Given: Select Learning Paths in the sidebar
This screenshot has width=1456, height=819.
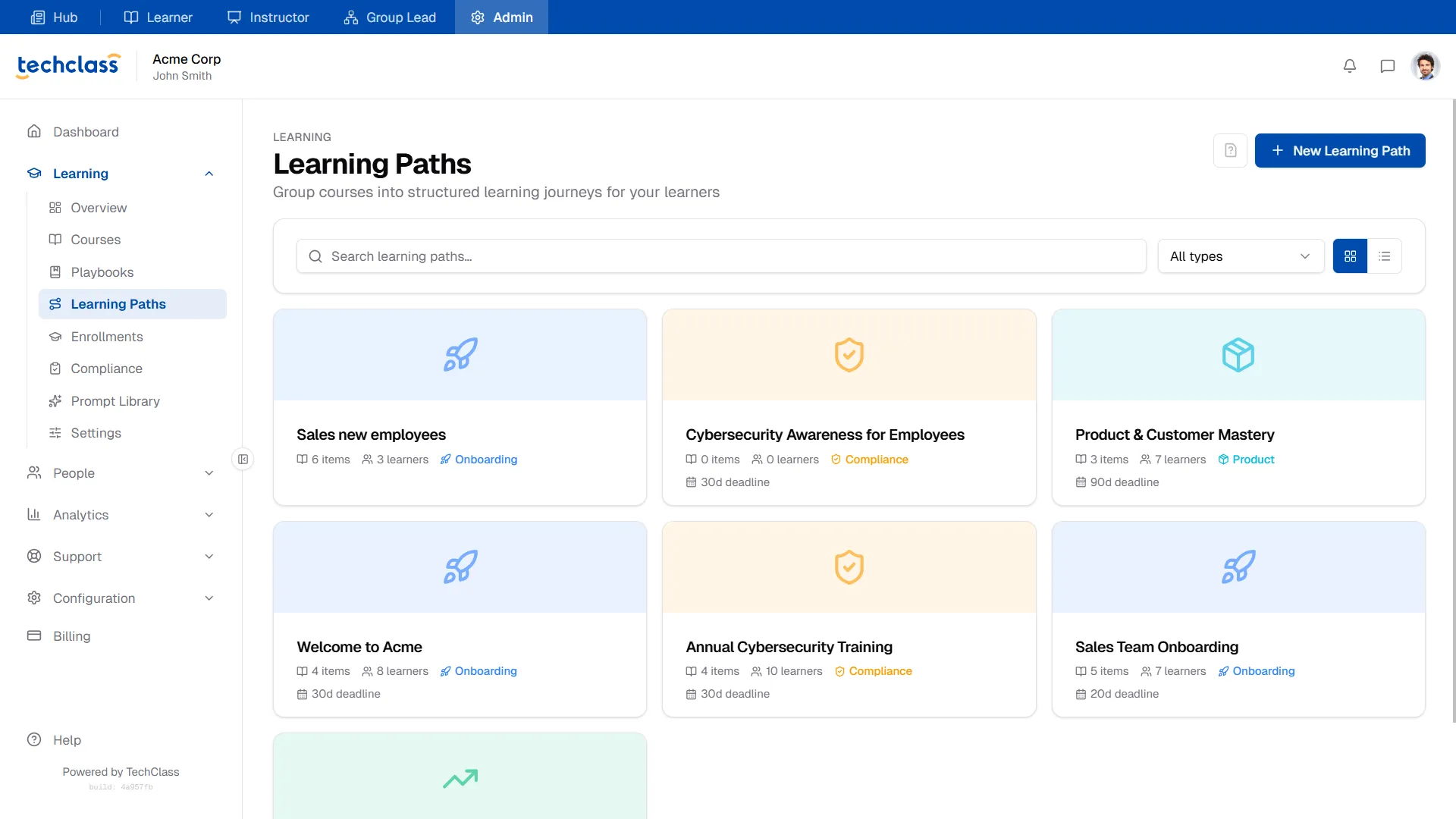Looking at the screenshot, I should tap(133, 304).
